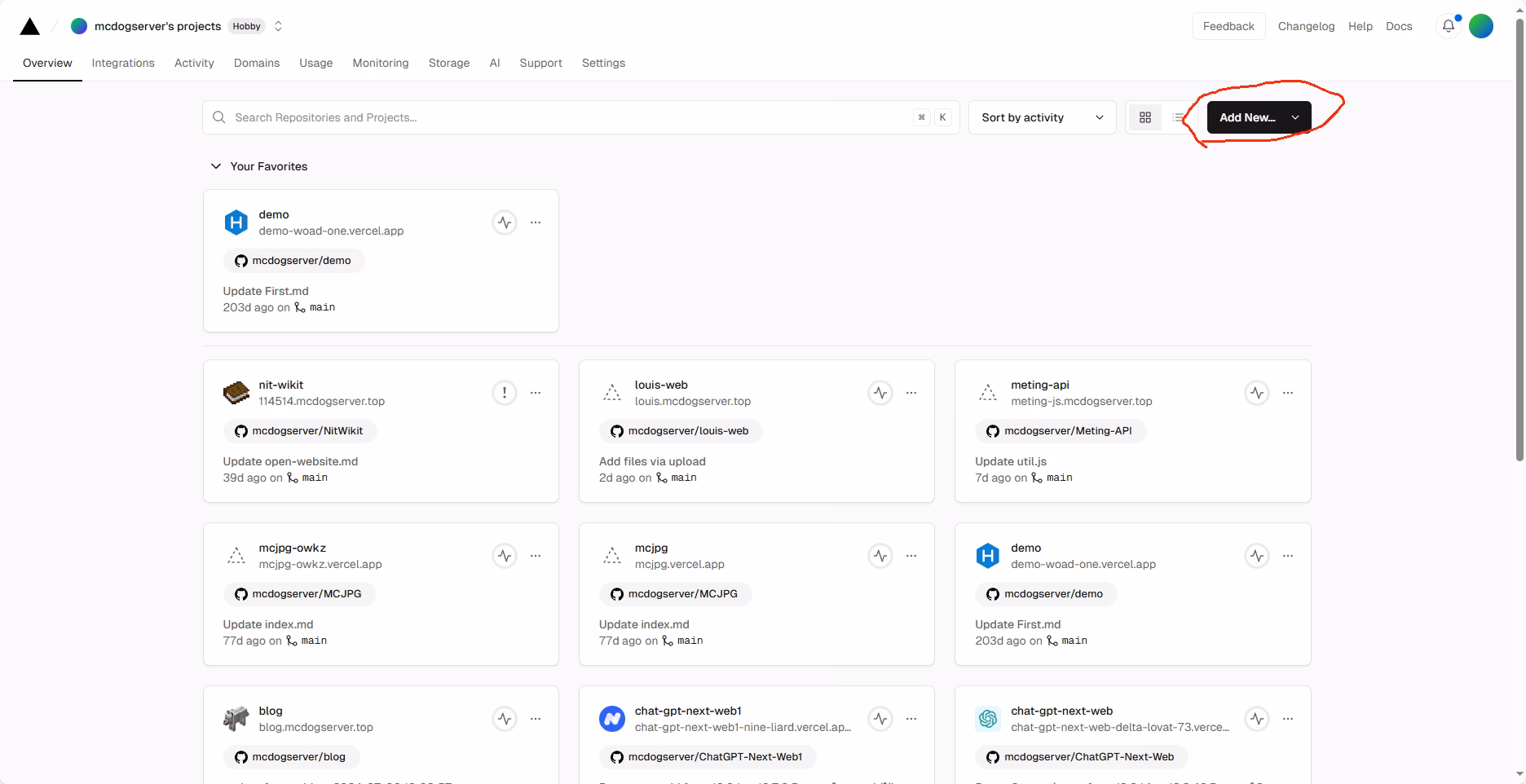The height and width of the screenshot is (784, 1526).
Task: Focus the Search Repositories and Projects field
Action: (x=571, y=117)
